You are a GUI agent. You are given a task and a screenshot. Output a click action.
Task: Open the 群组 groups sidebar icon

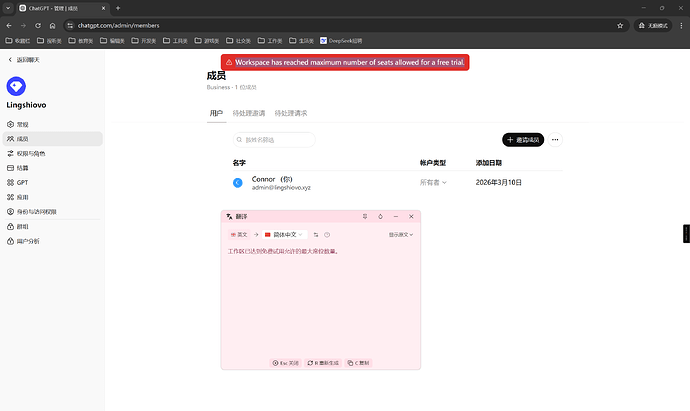click(11, 227)
